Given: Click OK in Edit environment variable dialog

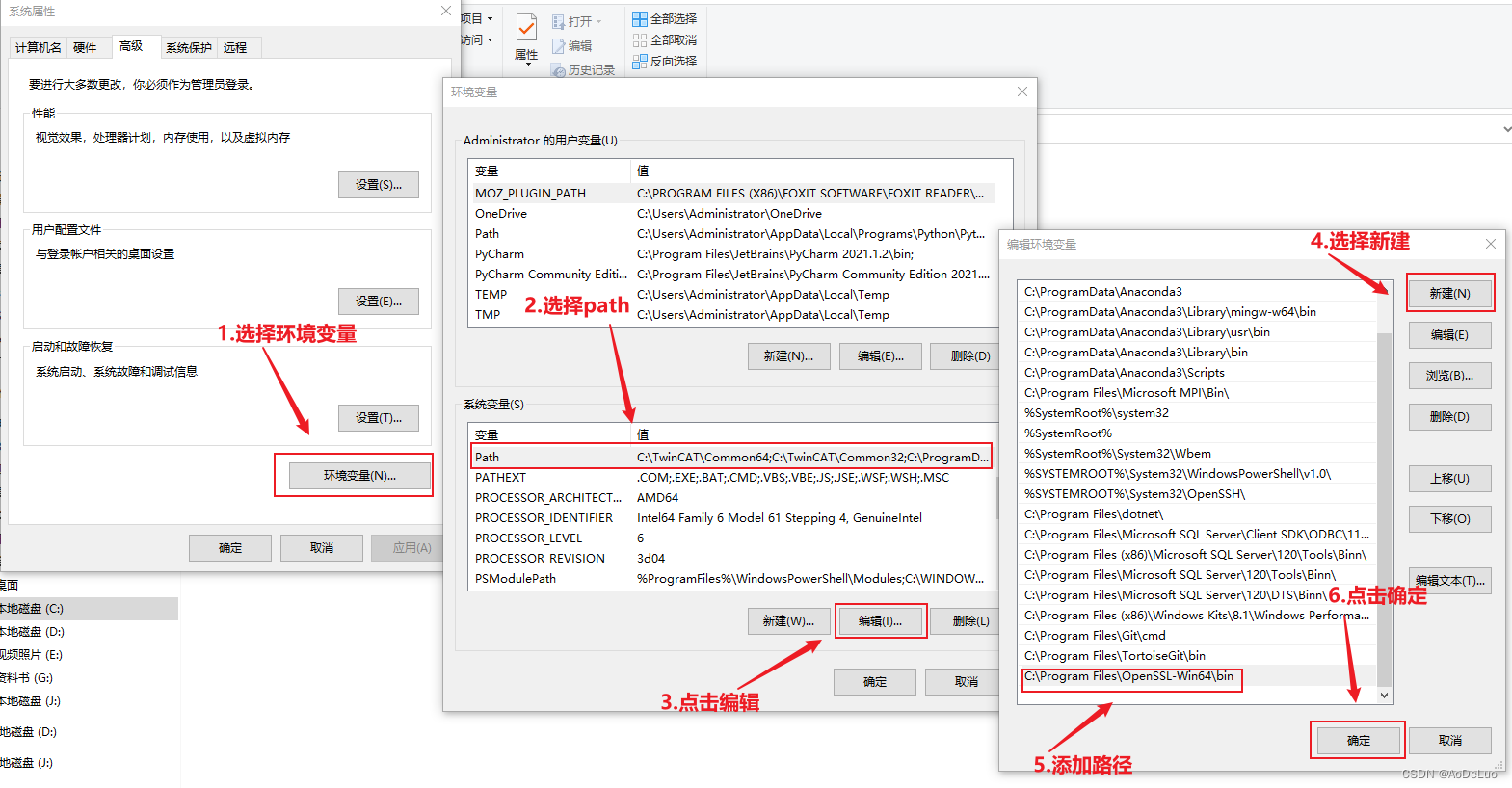Looking at the screenshot, I should point(1358,741).
